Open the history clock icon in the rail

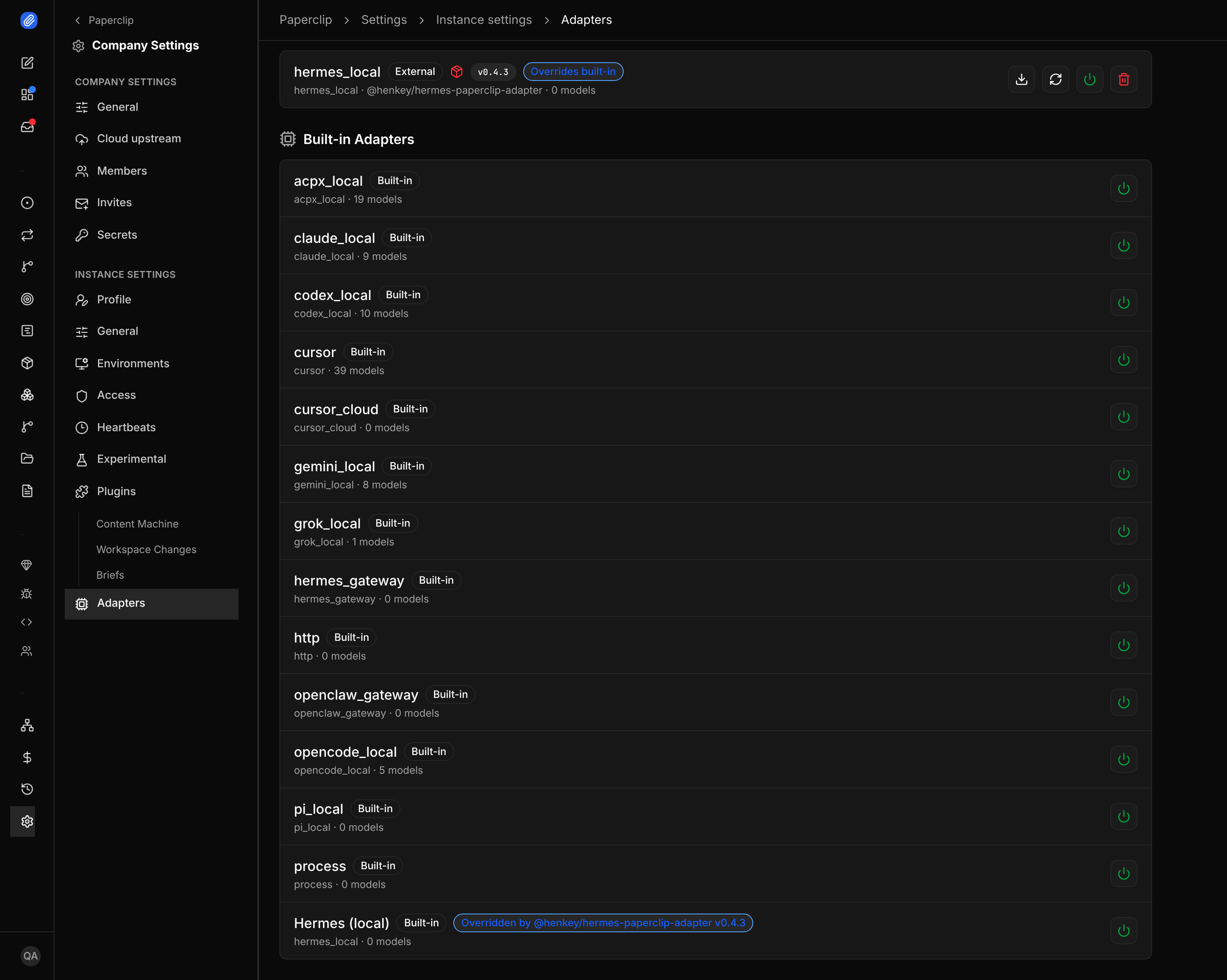[27, 789]
